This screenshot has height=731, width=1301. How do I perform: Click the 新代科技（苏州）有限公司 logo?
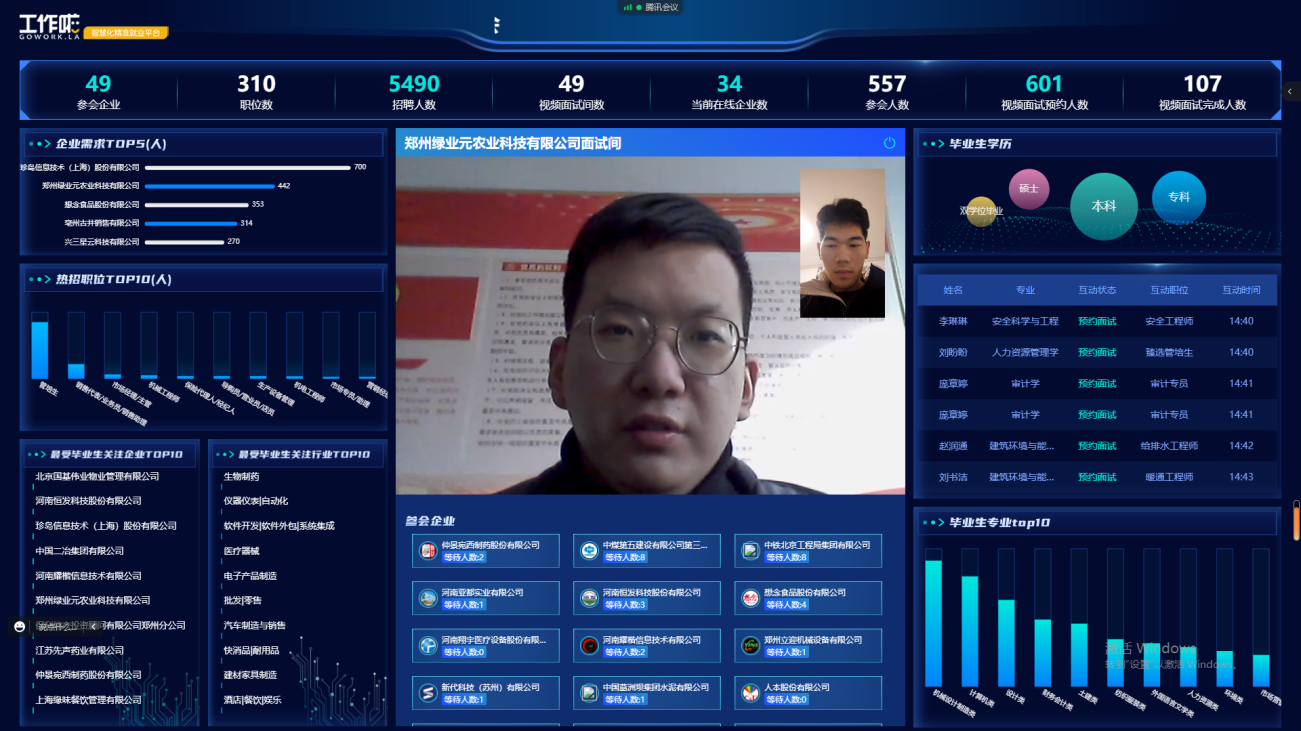coord(428,693)
